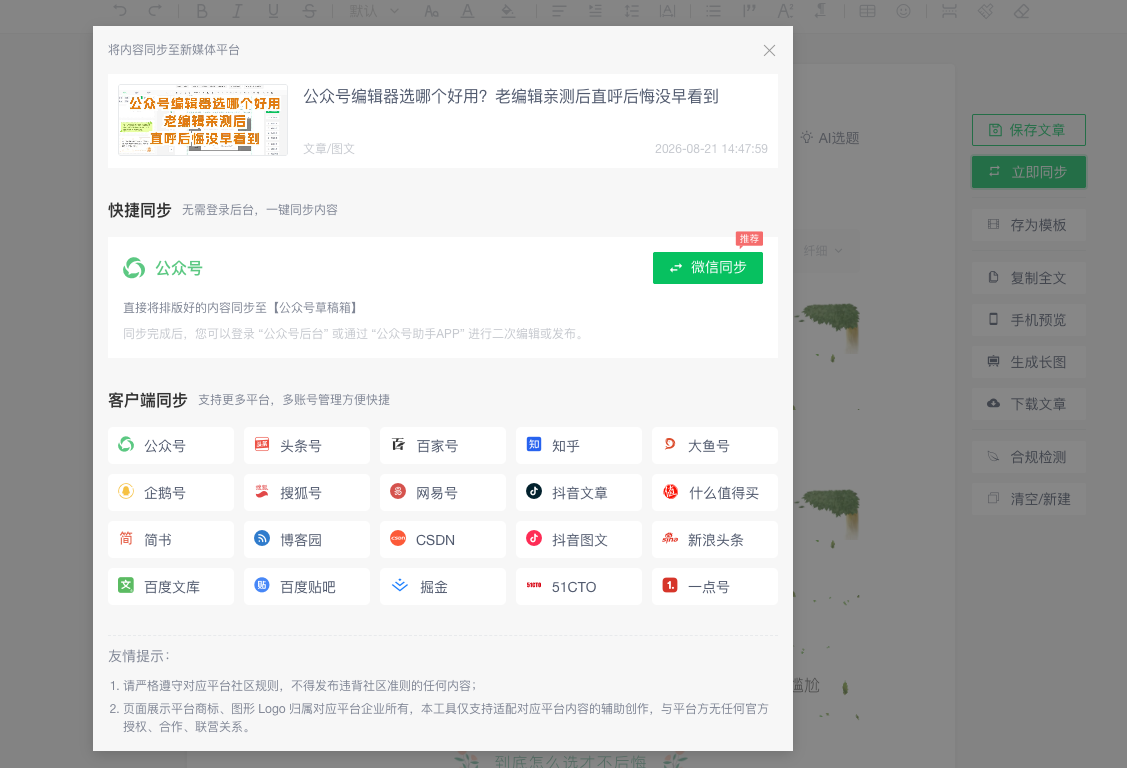Screen dimensions: 1127x768
Task: Click the 立即同步 button
Action: pos(1029,172)
